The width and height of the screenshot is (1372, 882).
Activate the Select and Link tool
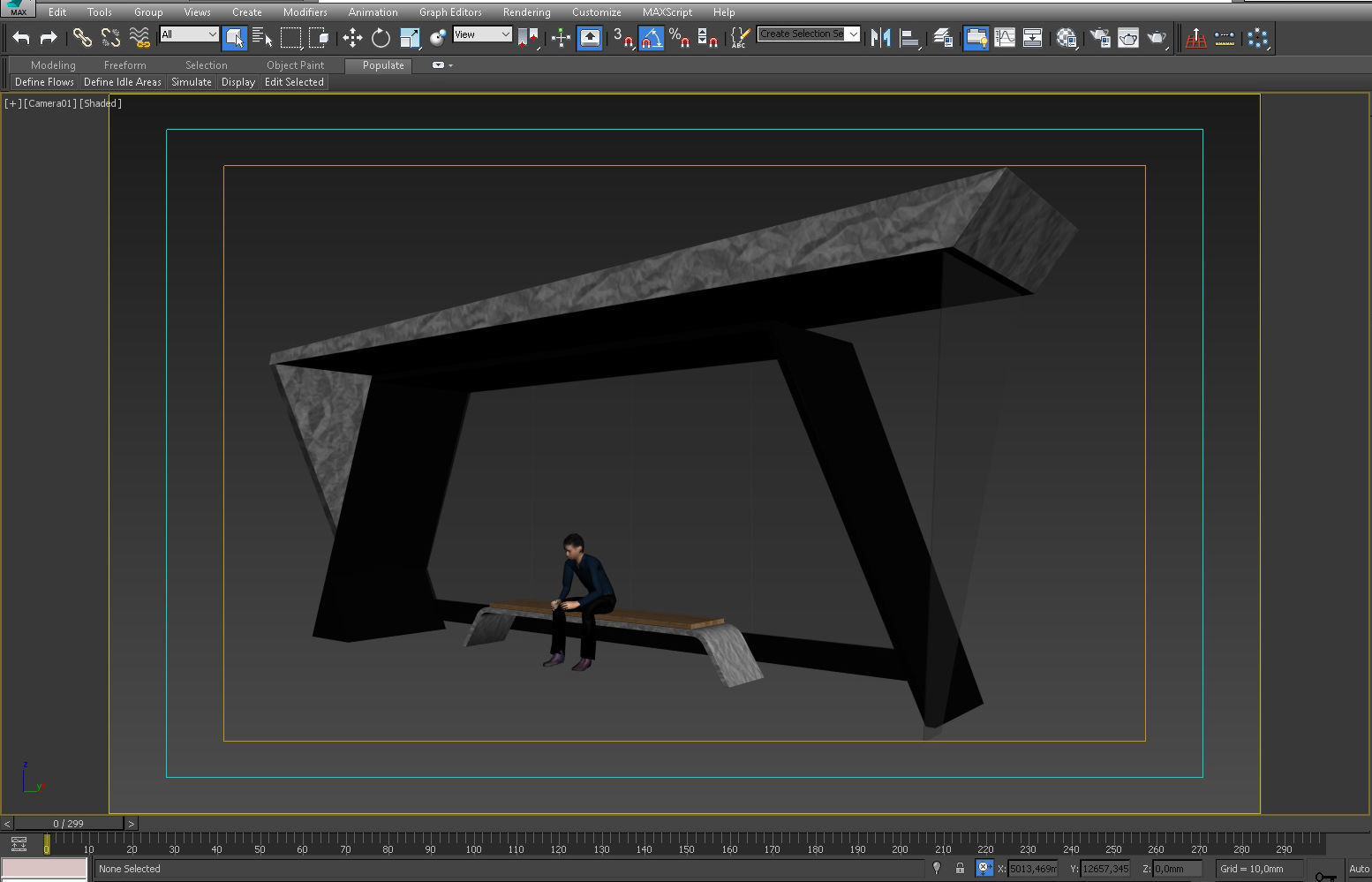[x=82, y=37]
